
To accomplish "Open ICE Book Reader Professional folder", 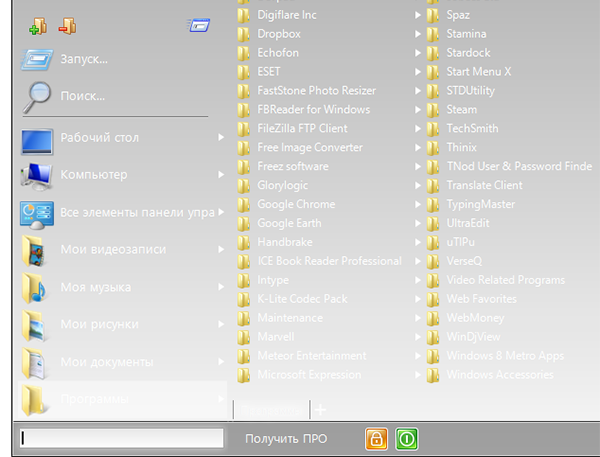I will click(x=329, y=261).
